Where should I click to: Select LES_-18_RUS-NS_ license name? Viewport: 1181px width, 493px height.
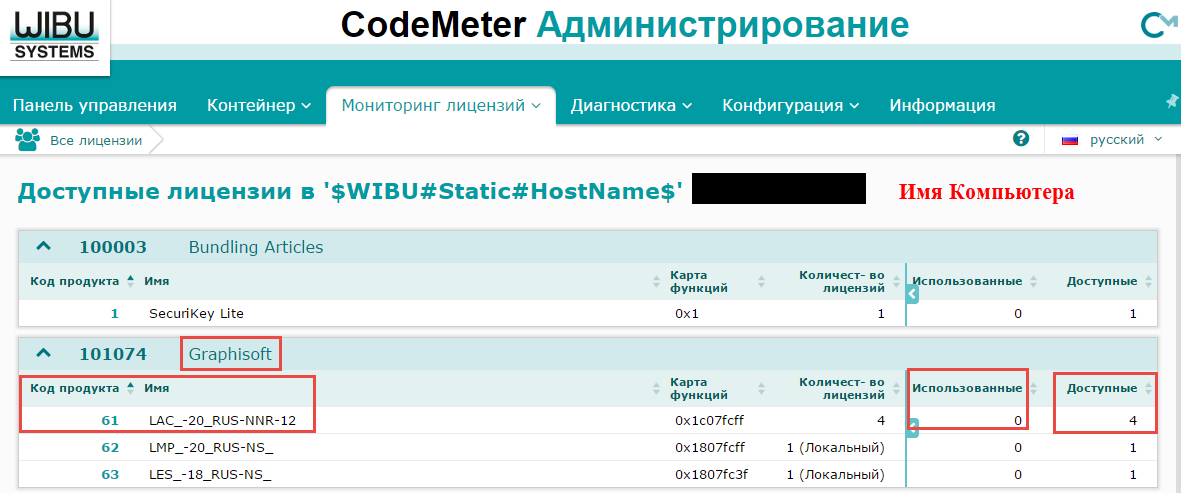tap(210, 474)
